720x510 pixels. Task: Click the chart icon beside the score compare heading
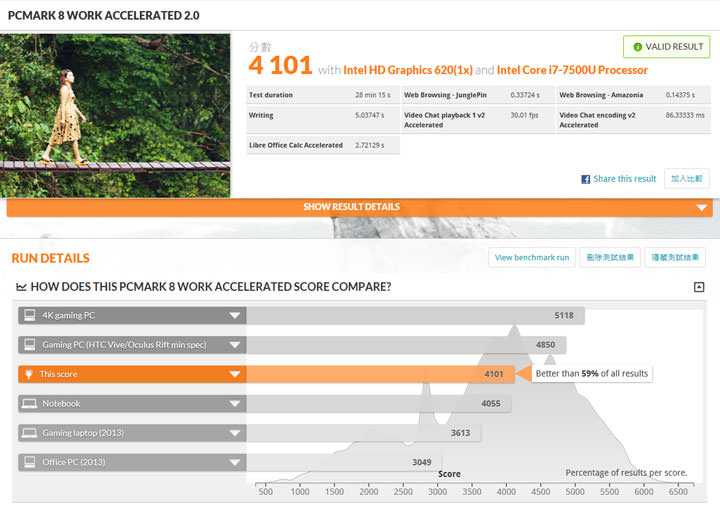(21, 288)
